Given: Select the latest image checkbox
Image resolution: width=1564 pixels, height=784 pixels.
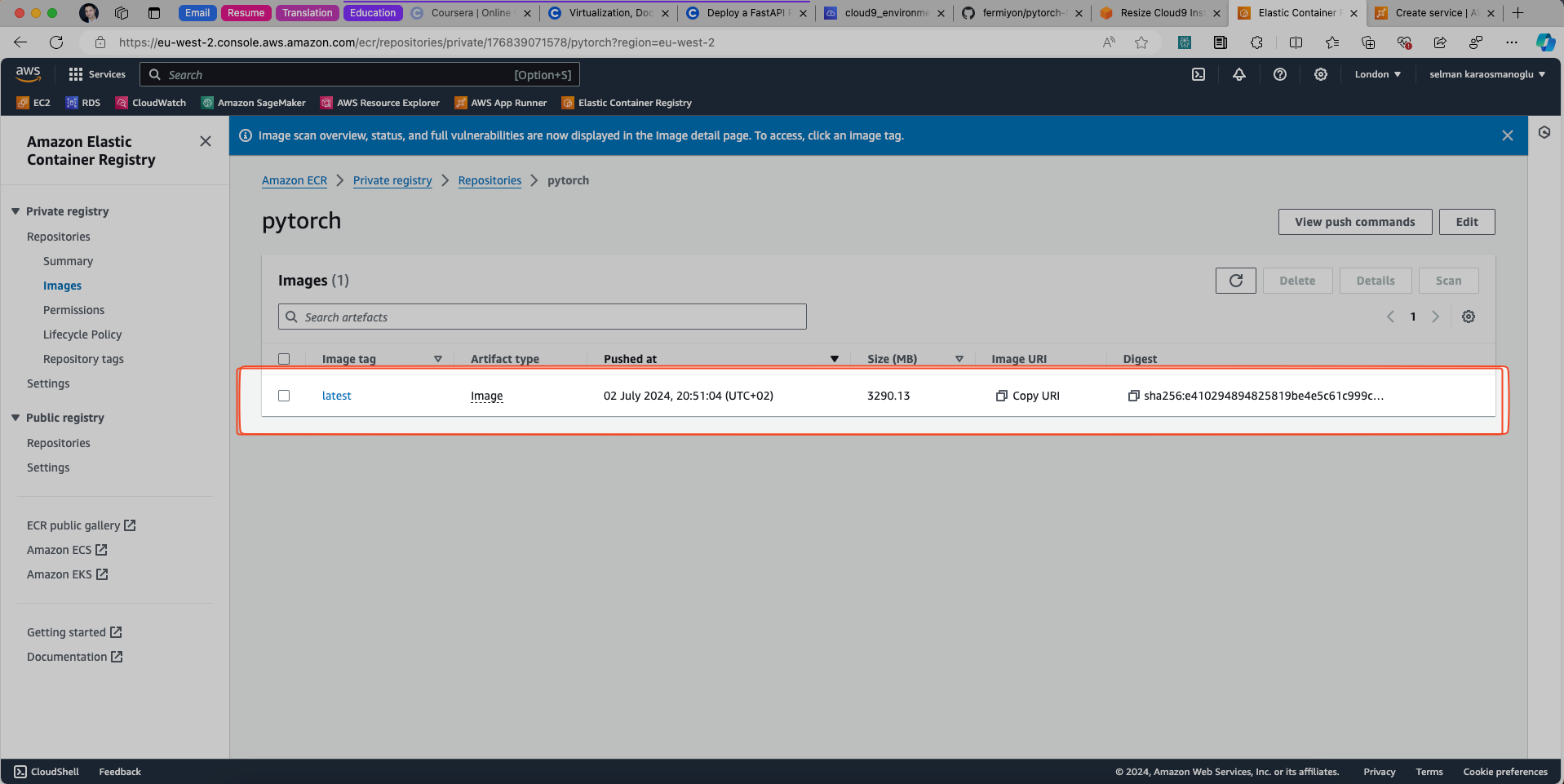Looking at the screenshot, I should point(284,396).
